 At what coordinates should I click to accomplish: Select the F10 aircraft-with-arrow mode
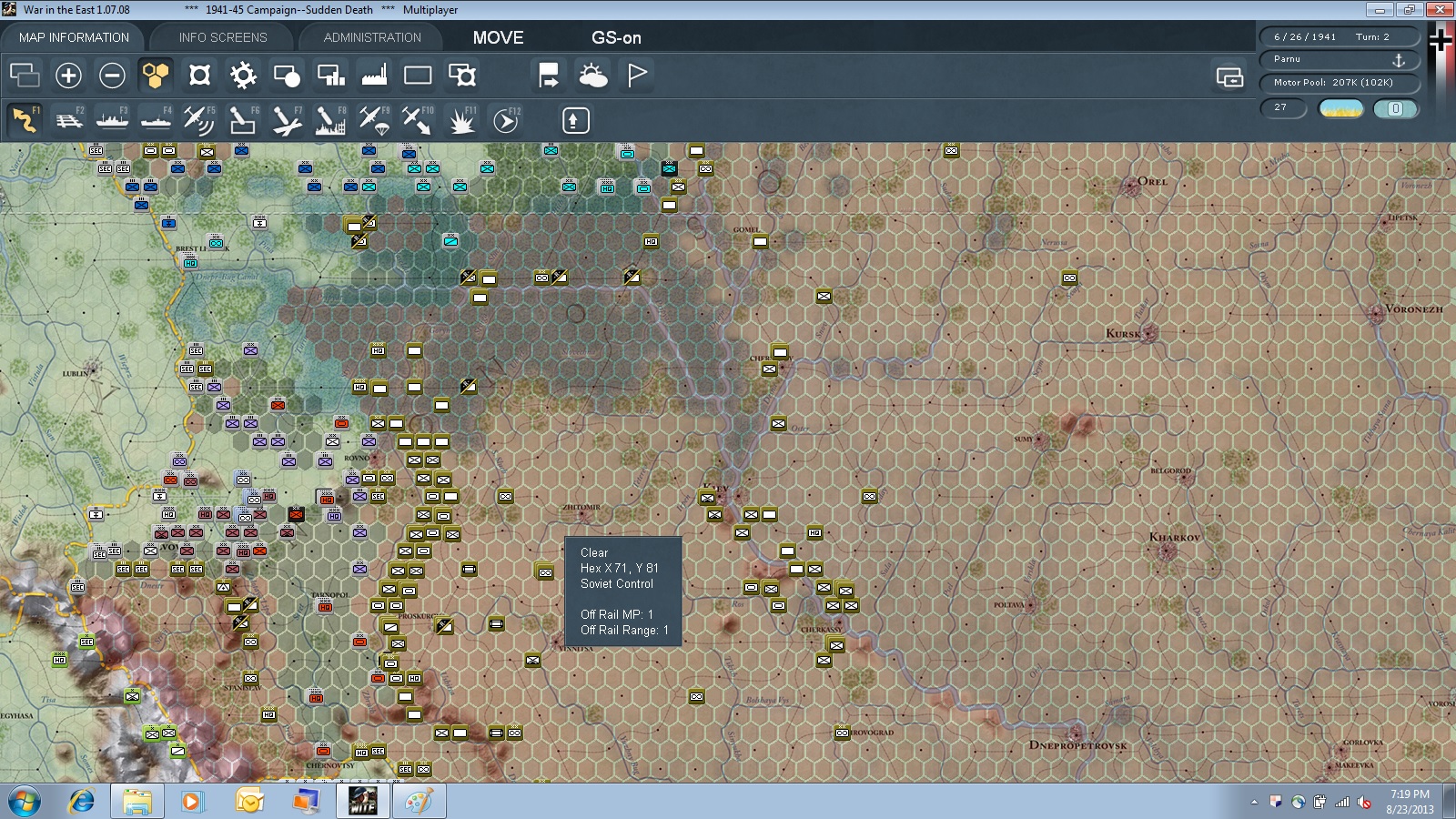point(418,119)
